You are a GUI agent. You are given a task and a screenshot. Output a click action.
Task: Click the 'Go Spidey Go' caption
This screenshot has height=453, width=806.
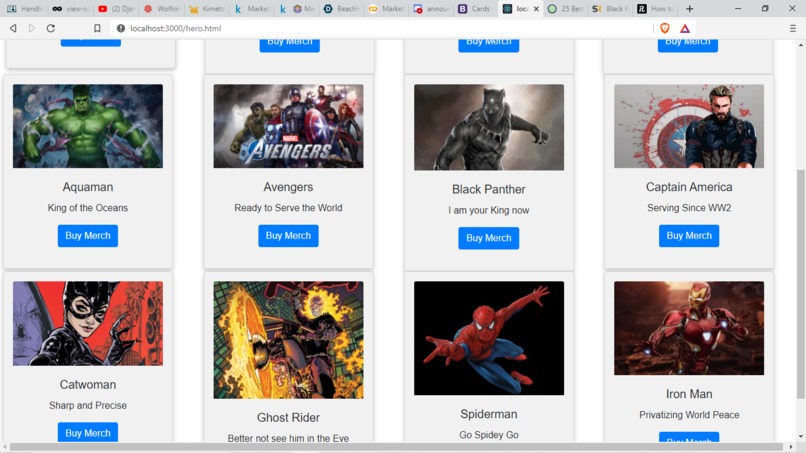pyautogui.click(x=489, y=435)
